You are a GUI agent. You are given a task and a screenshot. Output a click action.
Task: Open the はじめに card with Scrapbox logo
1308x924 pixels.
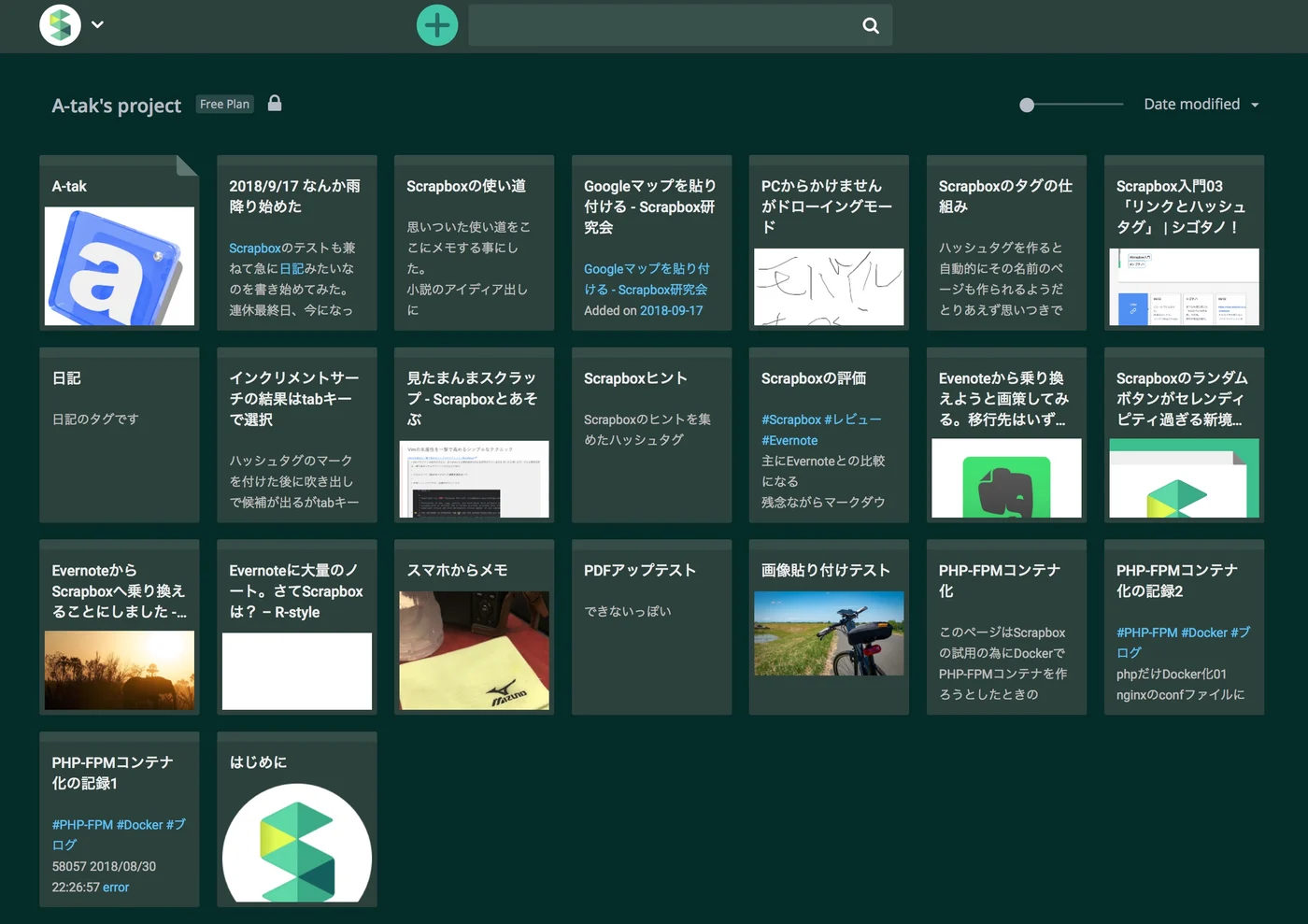click(297, 819)
